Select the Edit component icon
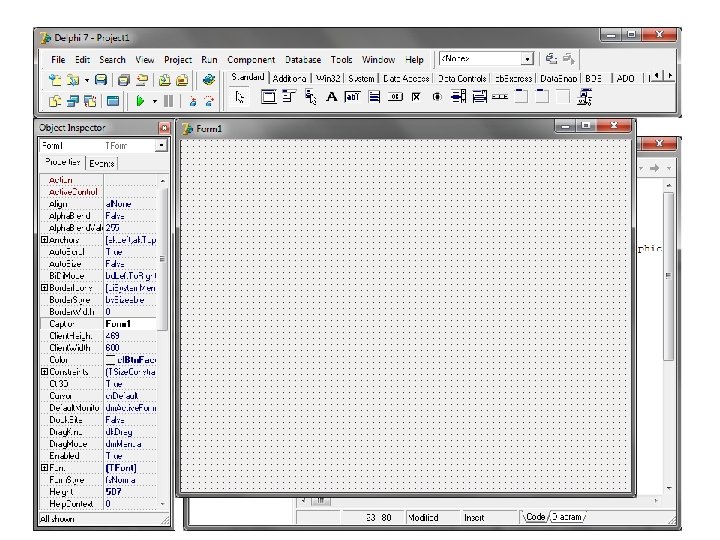This screenshot has width=720, height=540. [x=353, y=97]
